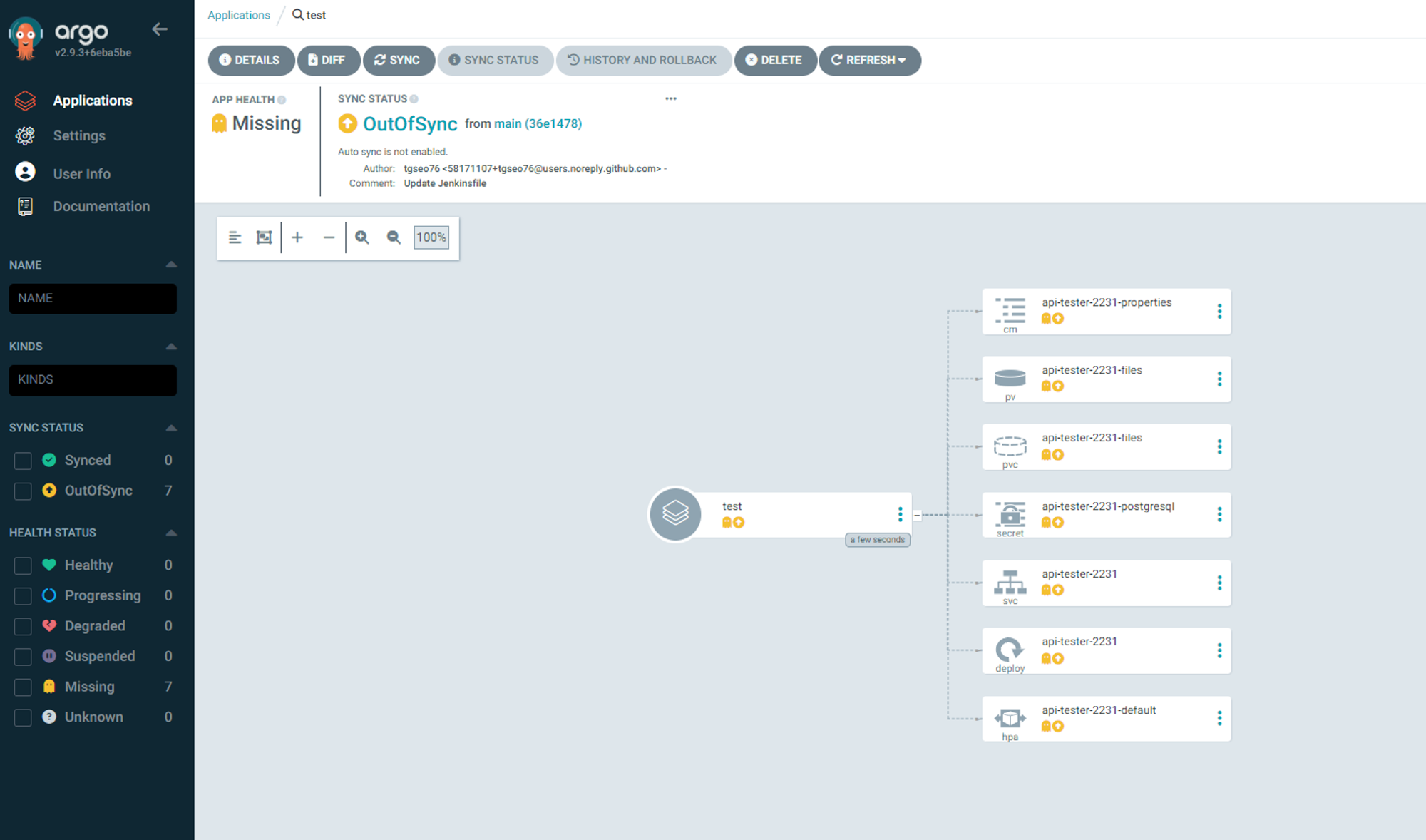Go to User Info page
The image size is (1426, 840).
coord(81,173)
